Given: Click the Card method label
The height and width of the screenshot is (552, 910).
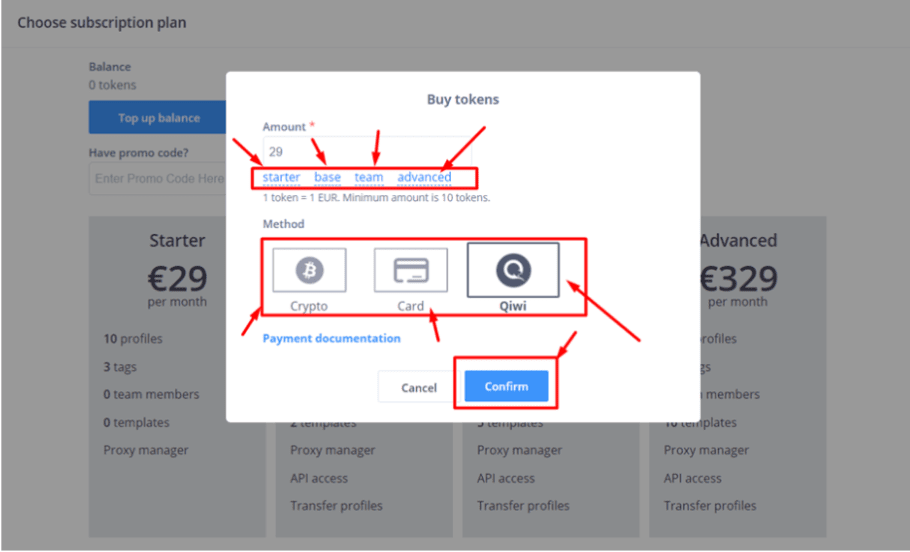Looking at the screenshot, I should click(x=411, y=306).
